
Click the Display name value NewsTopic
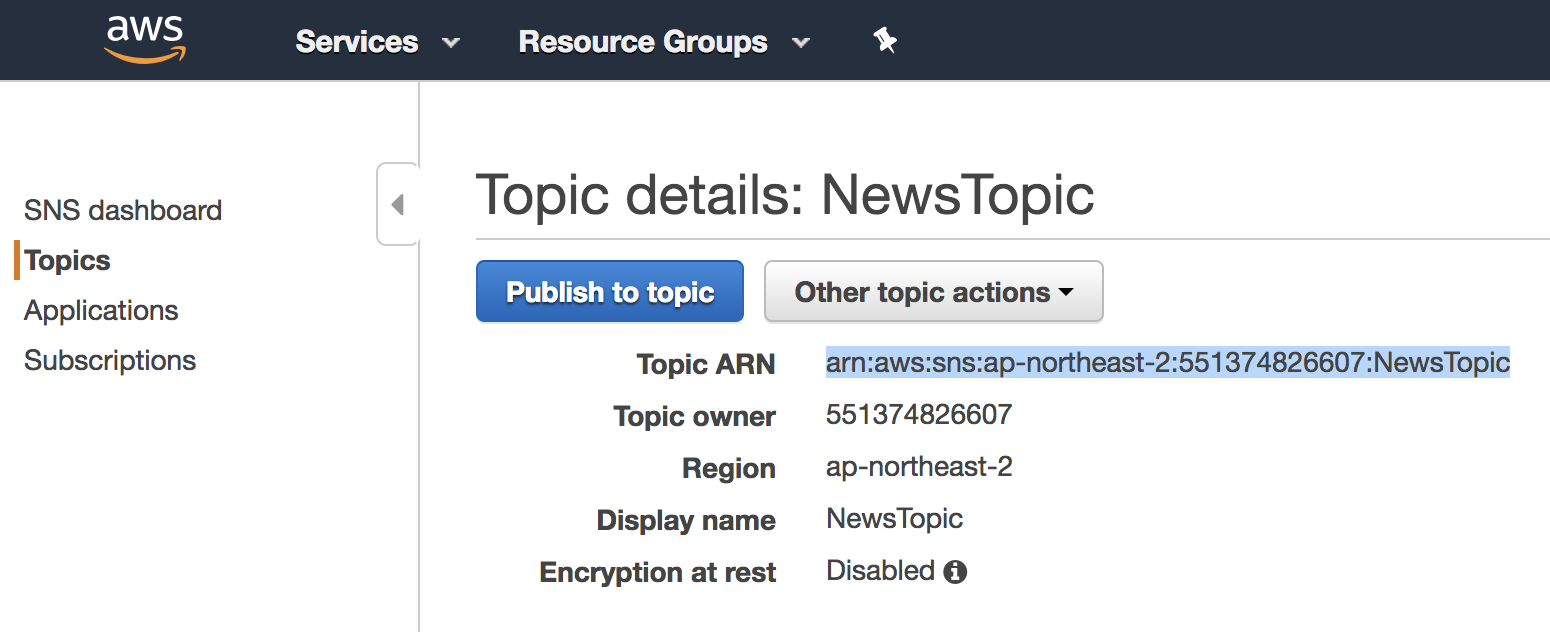coord(894,518)
